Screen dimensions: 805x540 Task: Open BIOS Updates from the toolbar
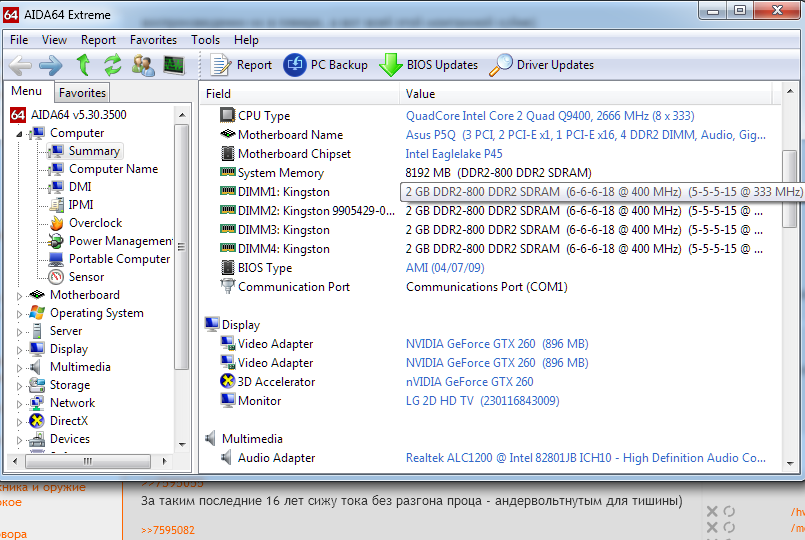[428, 65]
